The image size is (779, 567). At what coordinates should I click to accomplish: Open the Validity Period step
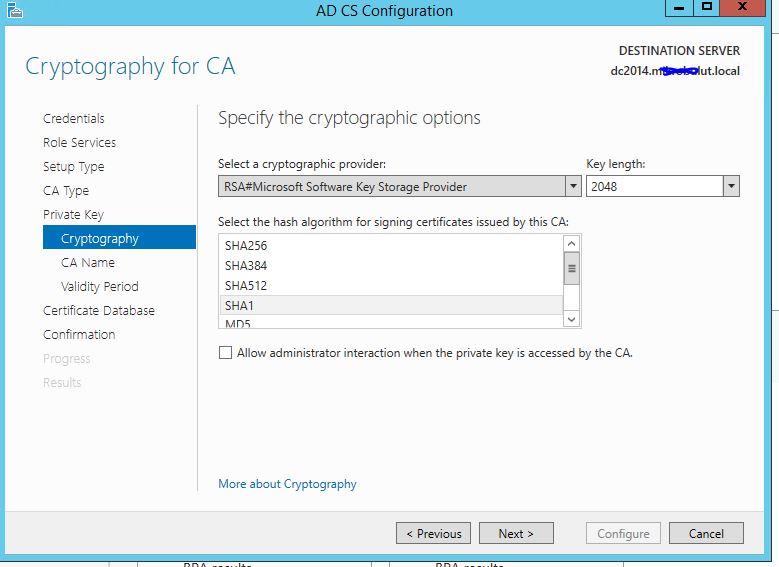[100, 286]
